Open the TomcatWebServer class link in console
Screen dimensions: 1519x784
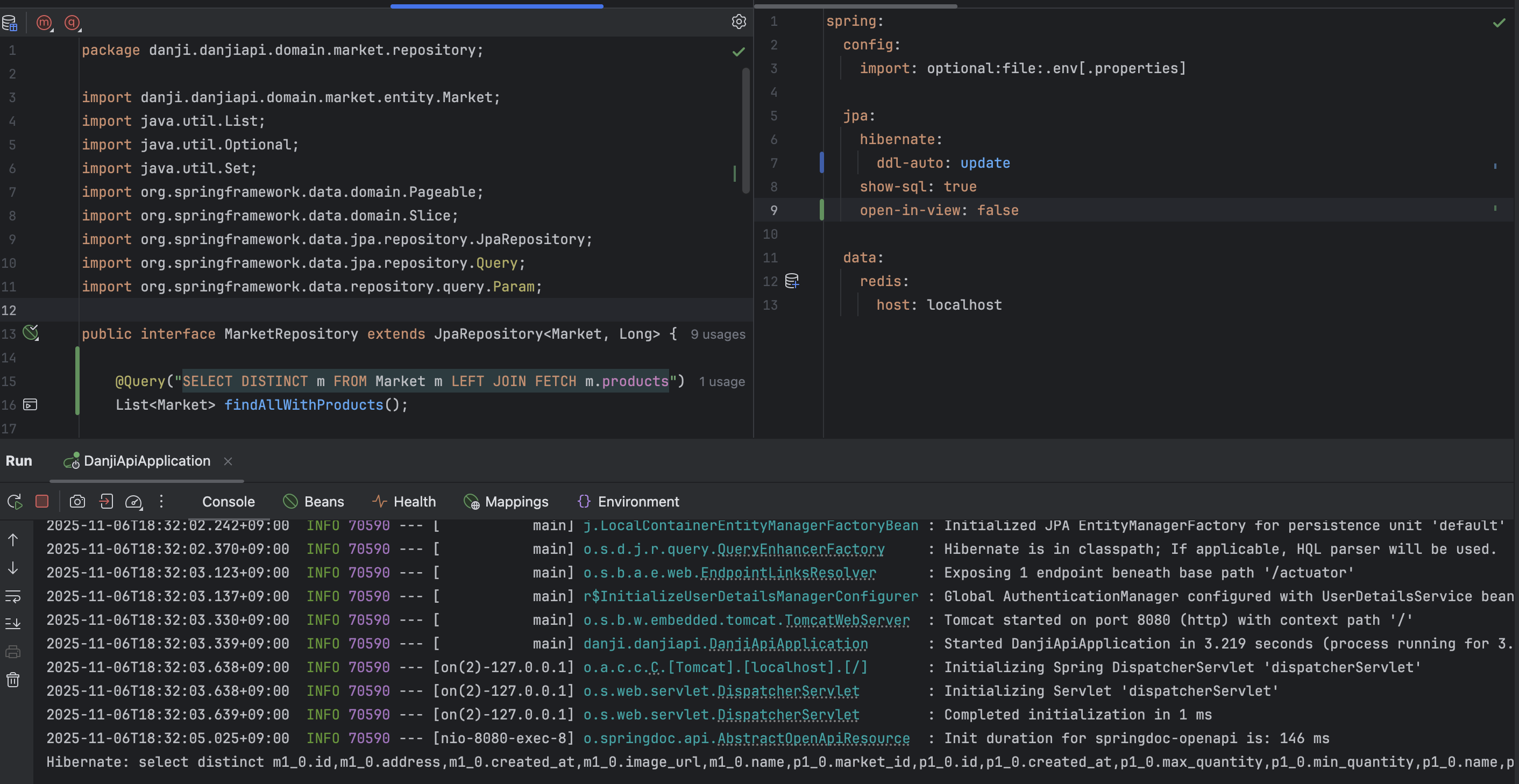(847, 620)
